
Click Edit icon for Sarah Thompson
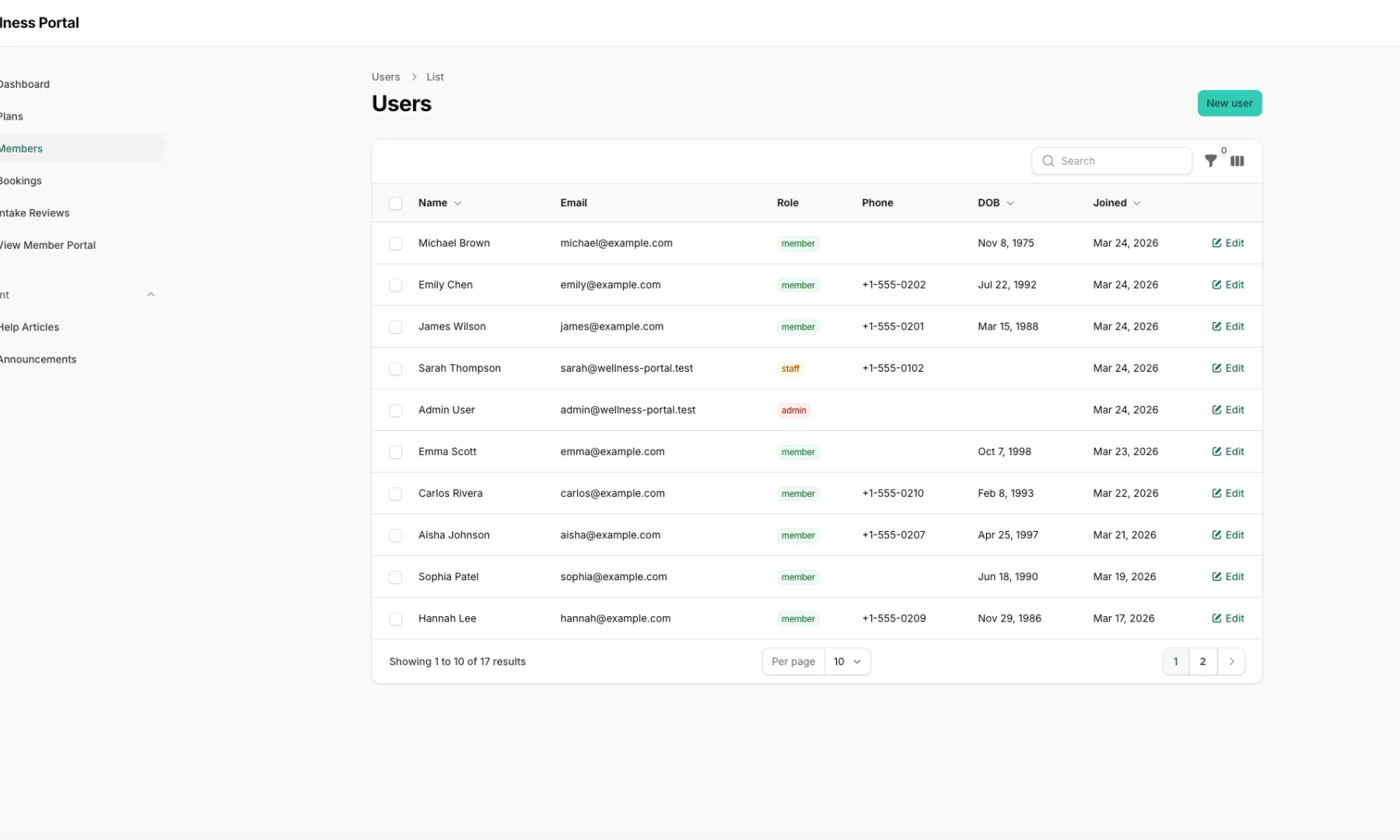click(1216, 369)
